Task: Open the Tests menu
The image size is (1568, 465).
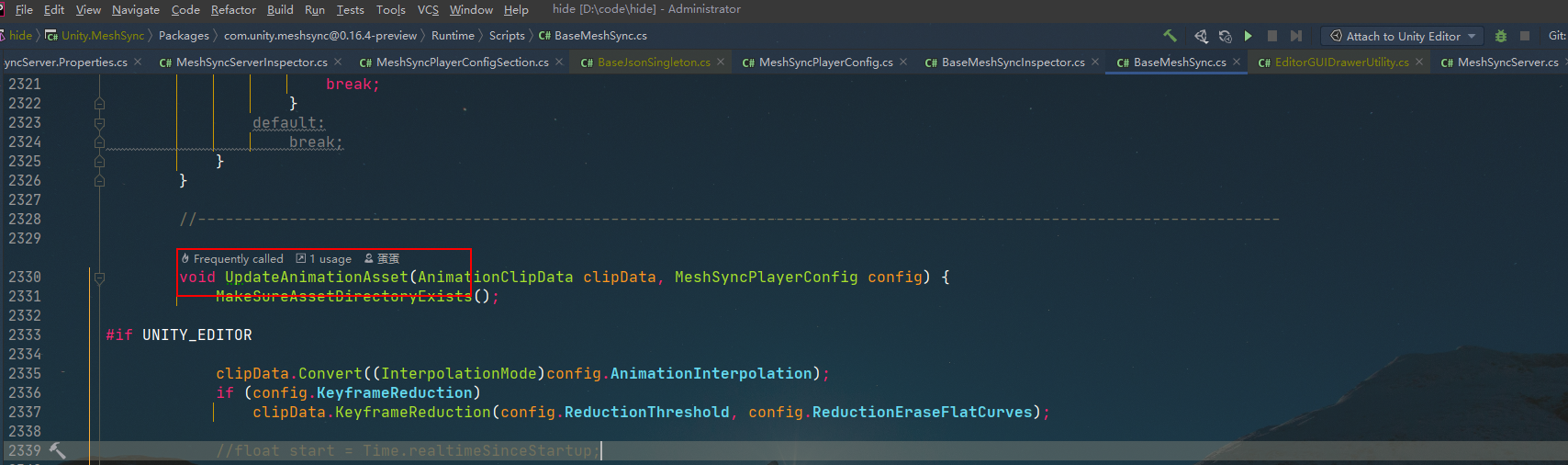Action: 351,9
